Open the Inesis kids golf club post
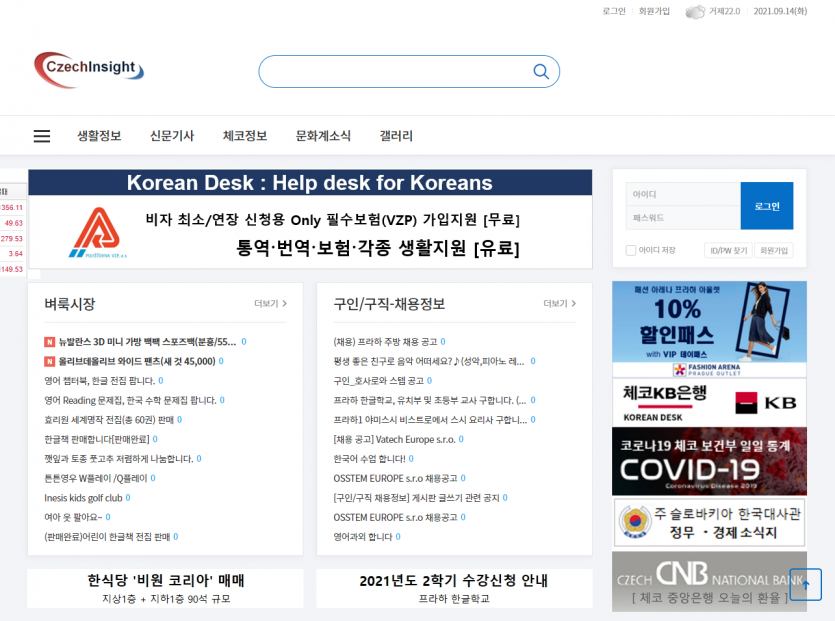 tap(83, 497)
